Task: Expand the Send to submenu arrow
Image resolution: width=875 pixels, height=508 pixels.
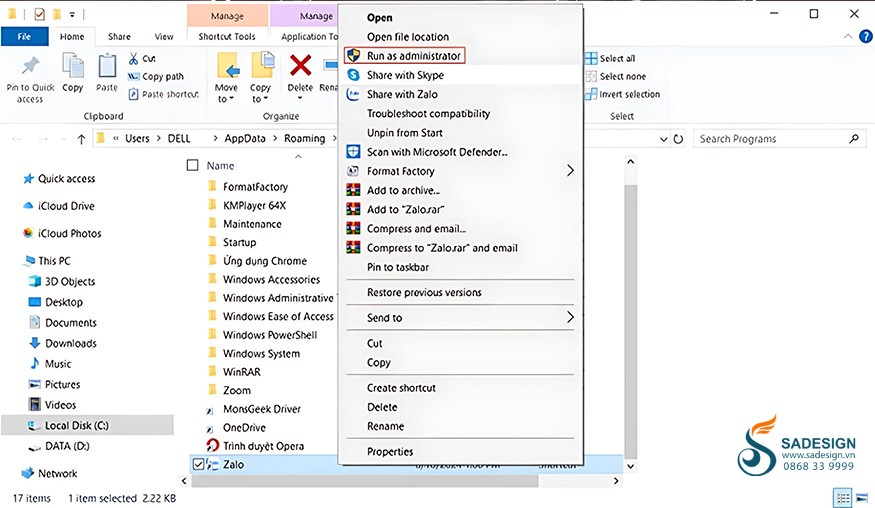Action: (570, 318)
